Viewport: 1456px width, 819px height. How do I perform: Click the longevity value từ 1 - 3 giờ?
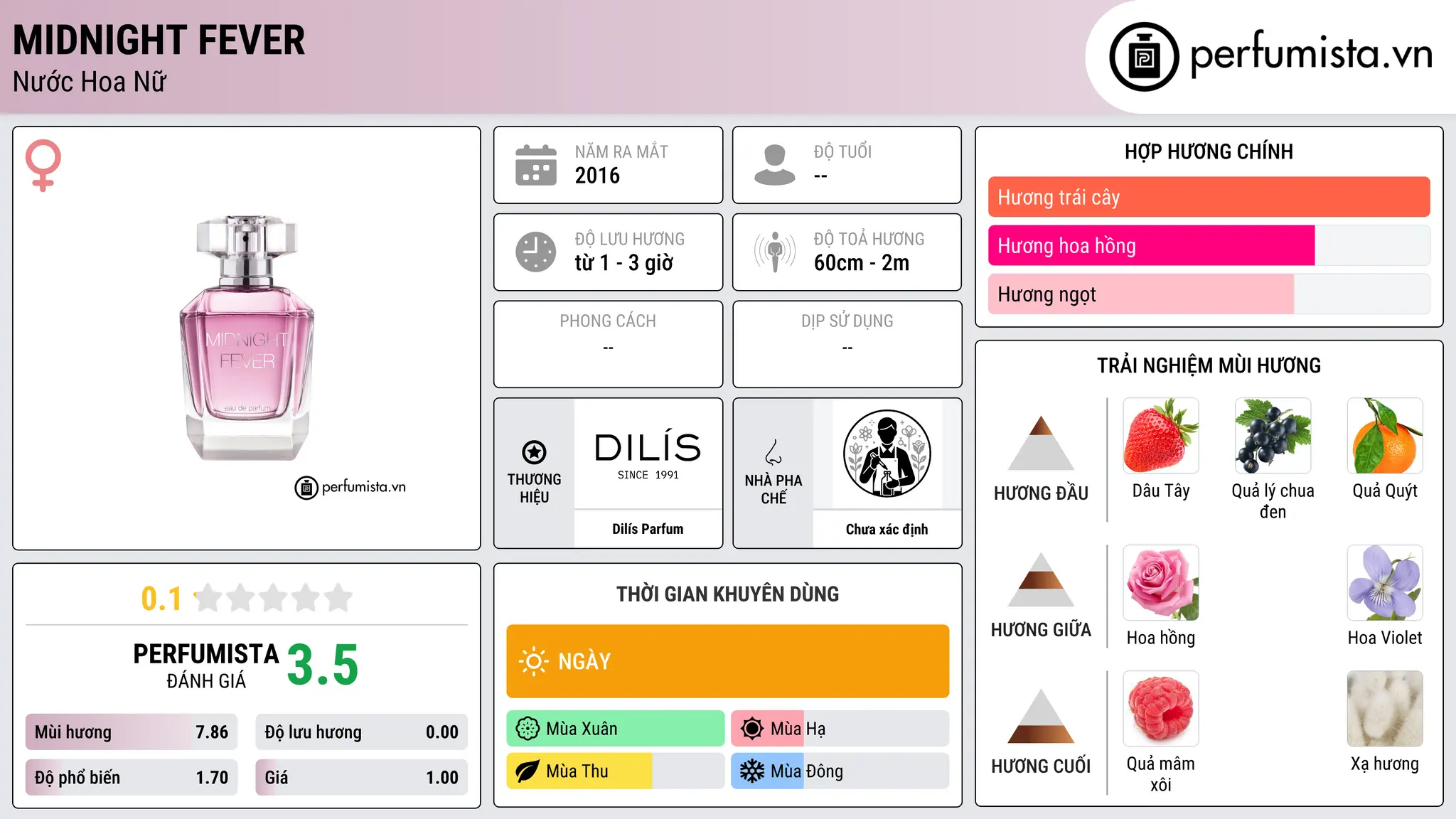[x=623, y=263]
